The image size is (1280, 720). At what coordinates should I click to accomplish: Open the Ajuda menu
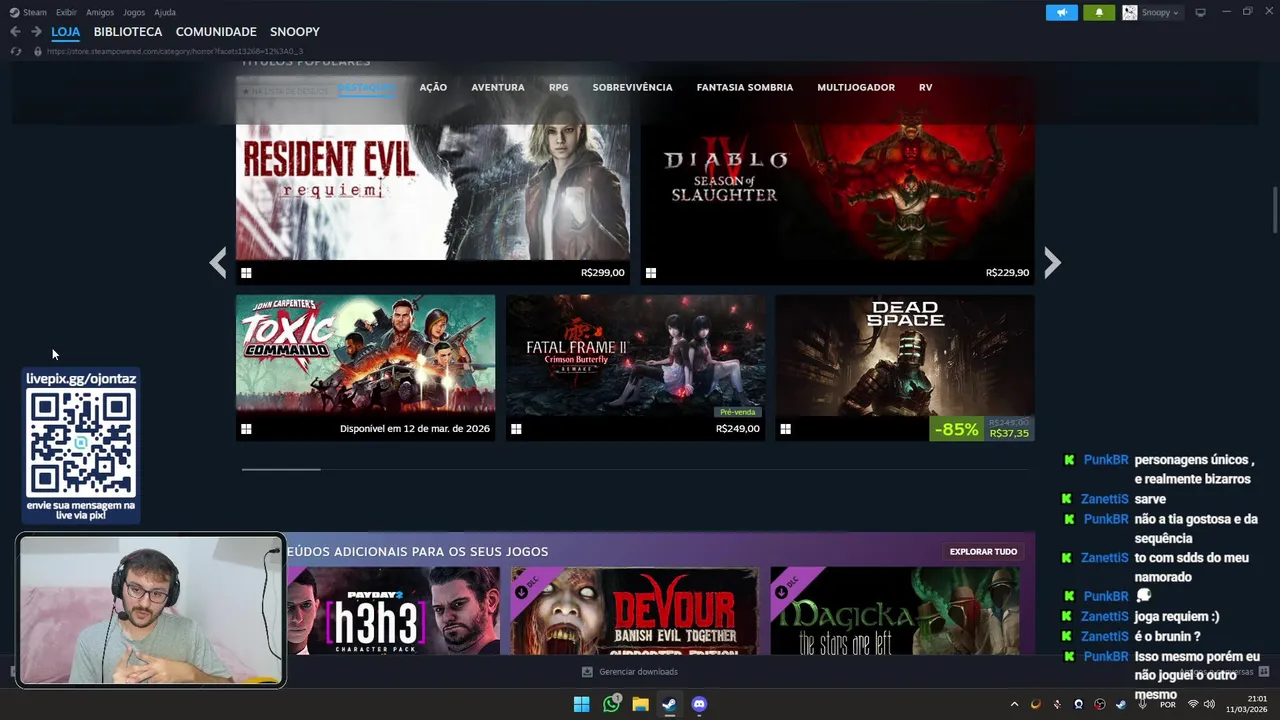(x=165, y=12)
